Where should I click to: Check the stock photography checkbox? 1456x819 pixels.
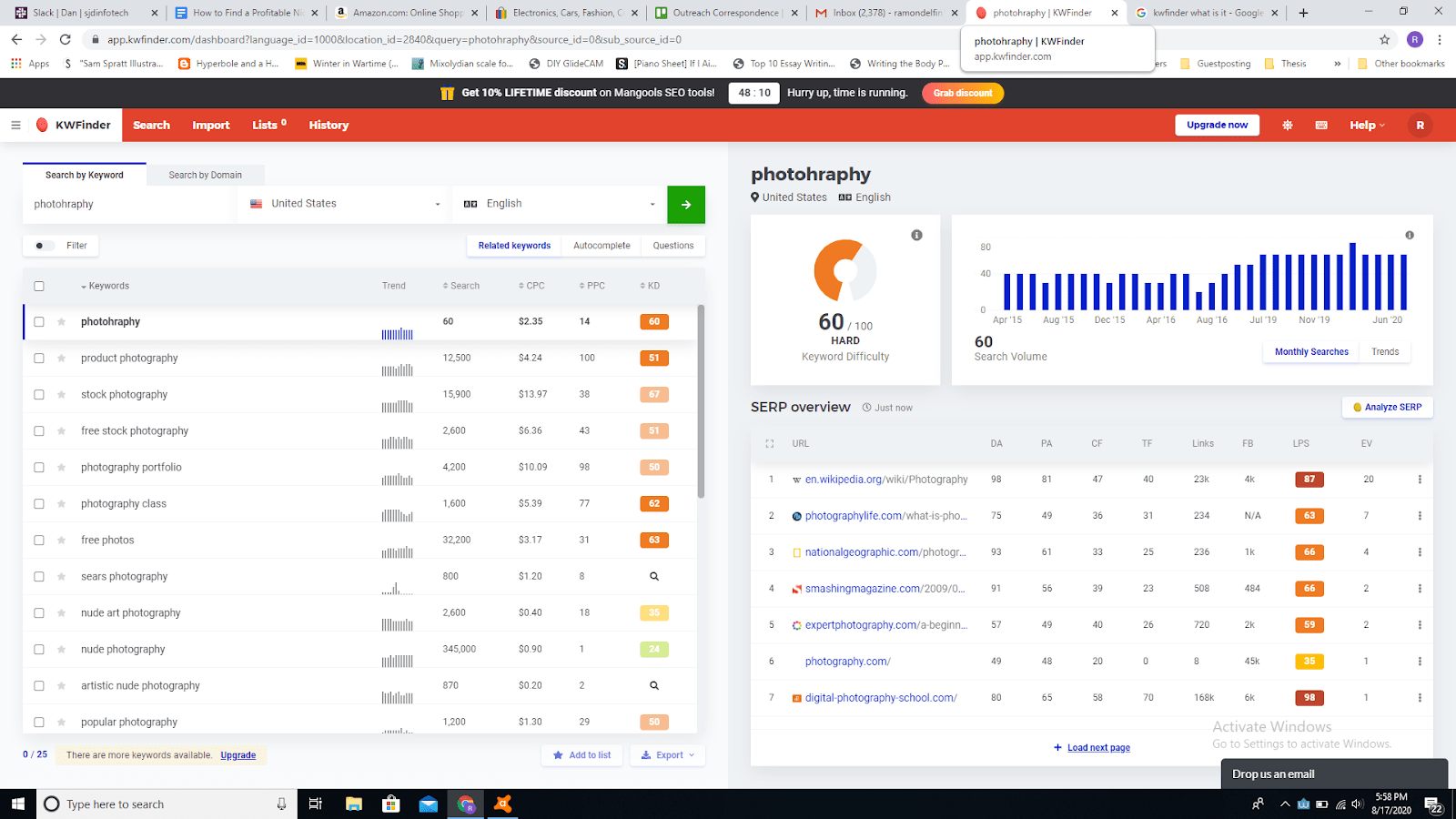point(38,394)
